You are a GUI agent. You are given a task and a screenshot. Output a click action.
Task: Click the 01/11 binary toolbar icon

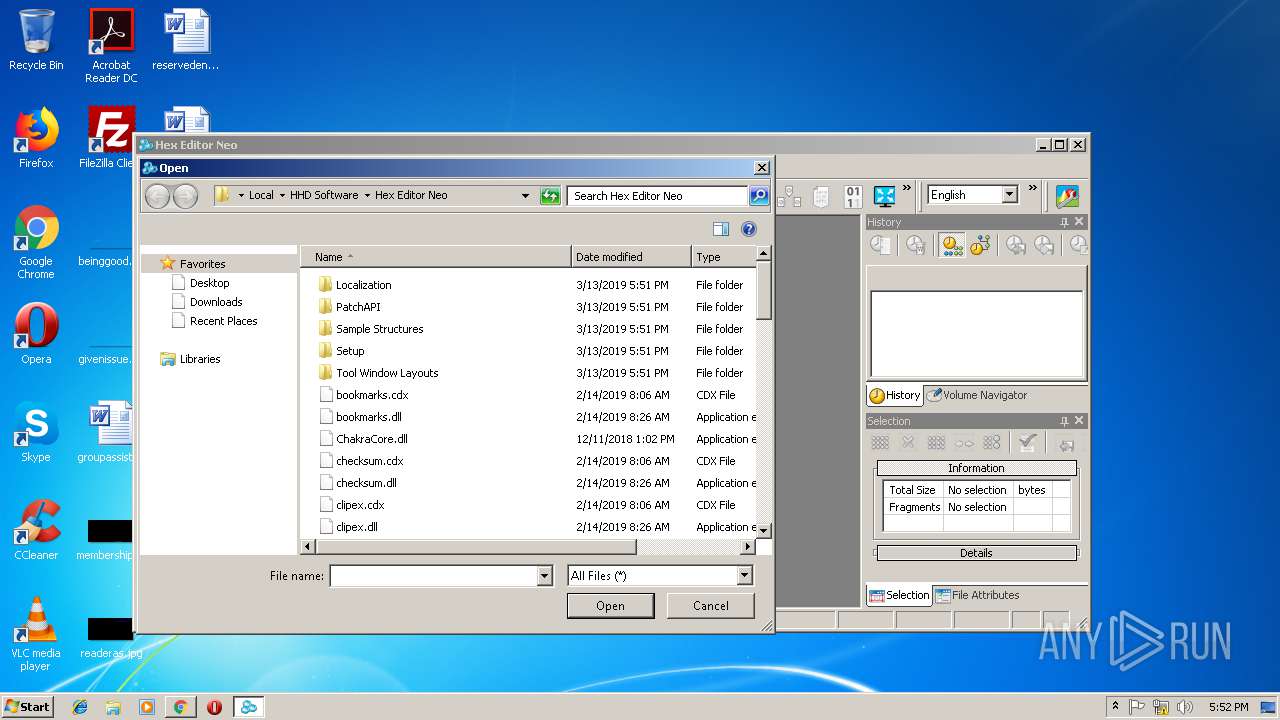[853, 196]
